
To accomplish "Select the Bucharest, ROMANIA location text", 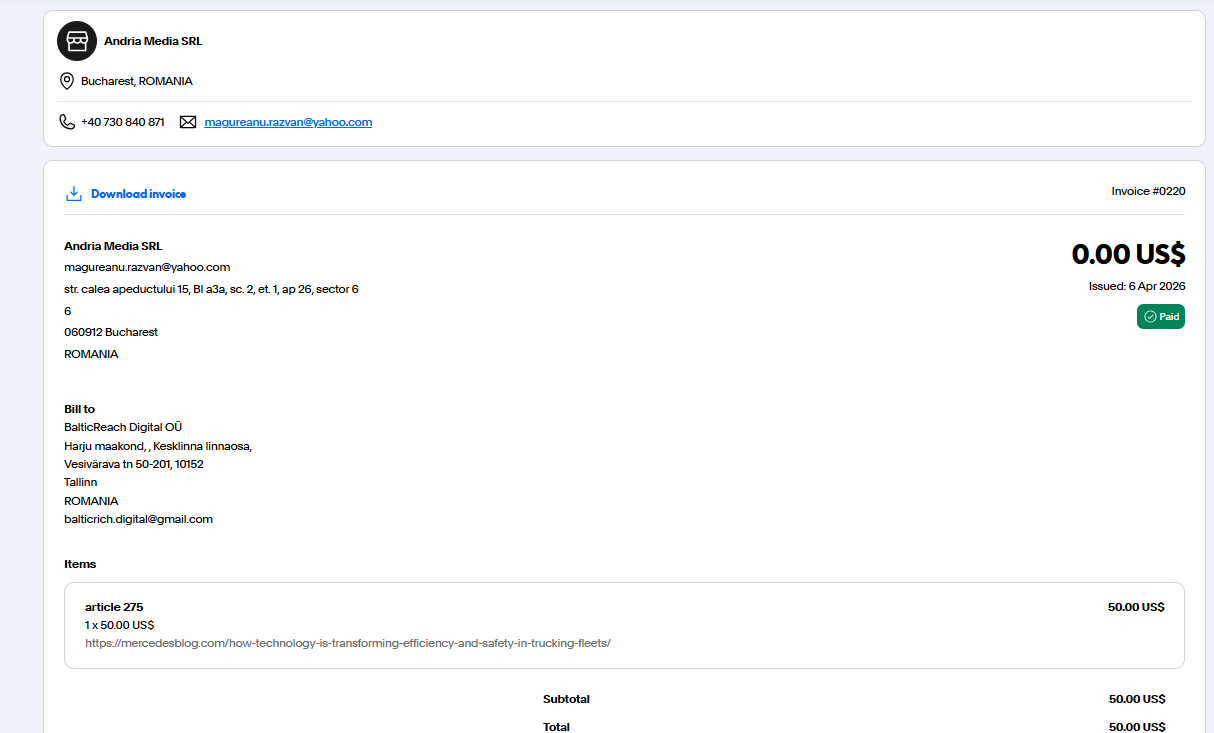I will (137, 81).
